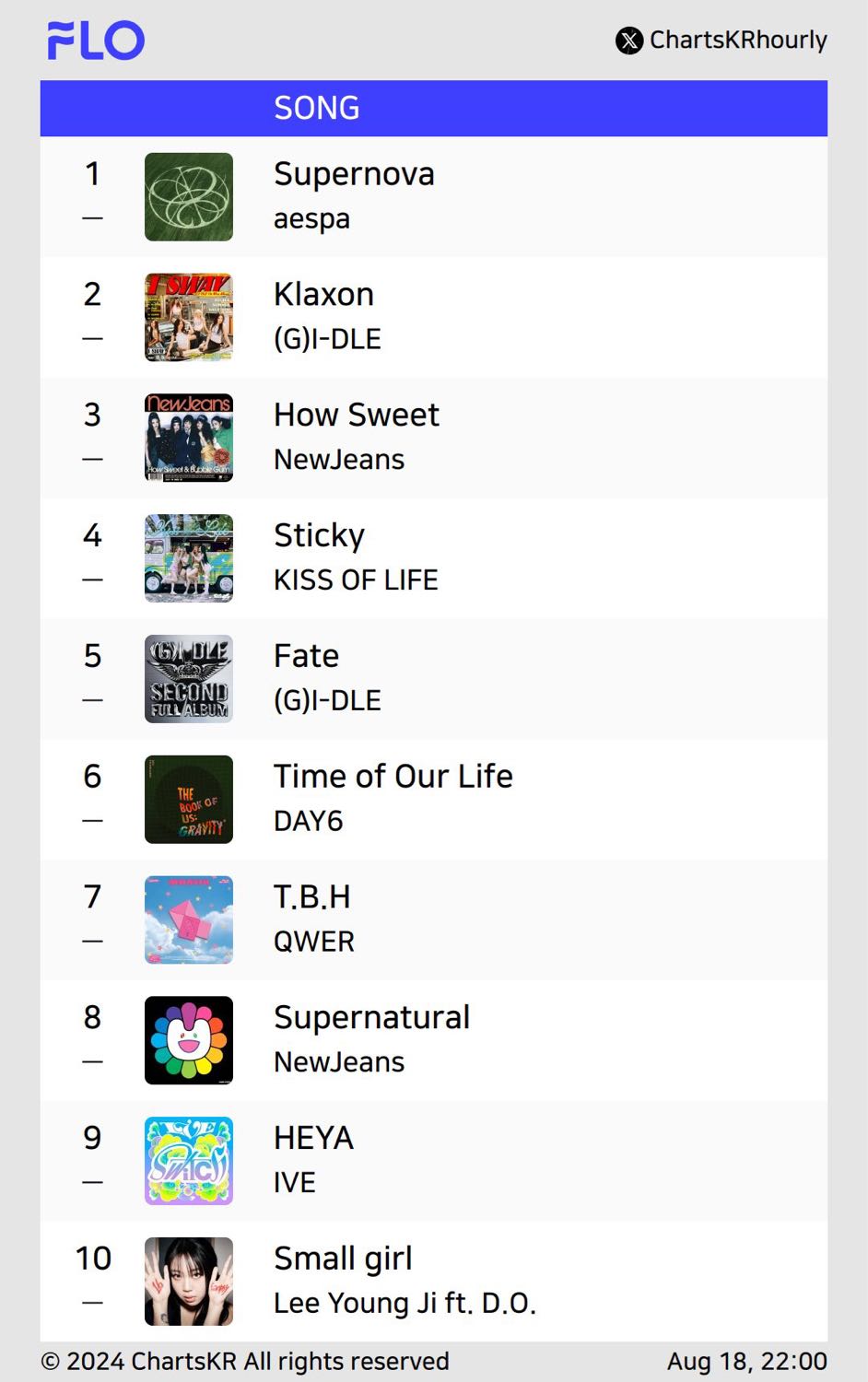
Task: Open the Small girl cover photo
Action: [189, 1282]
